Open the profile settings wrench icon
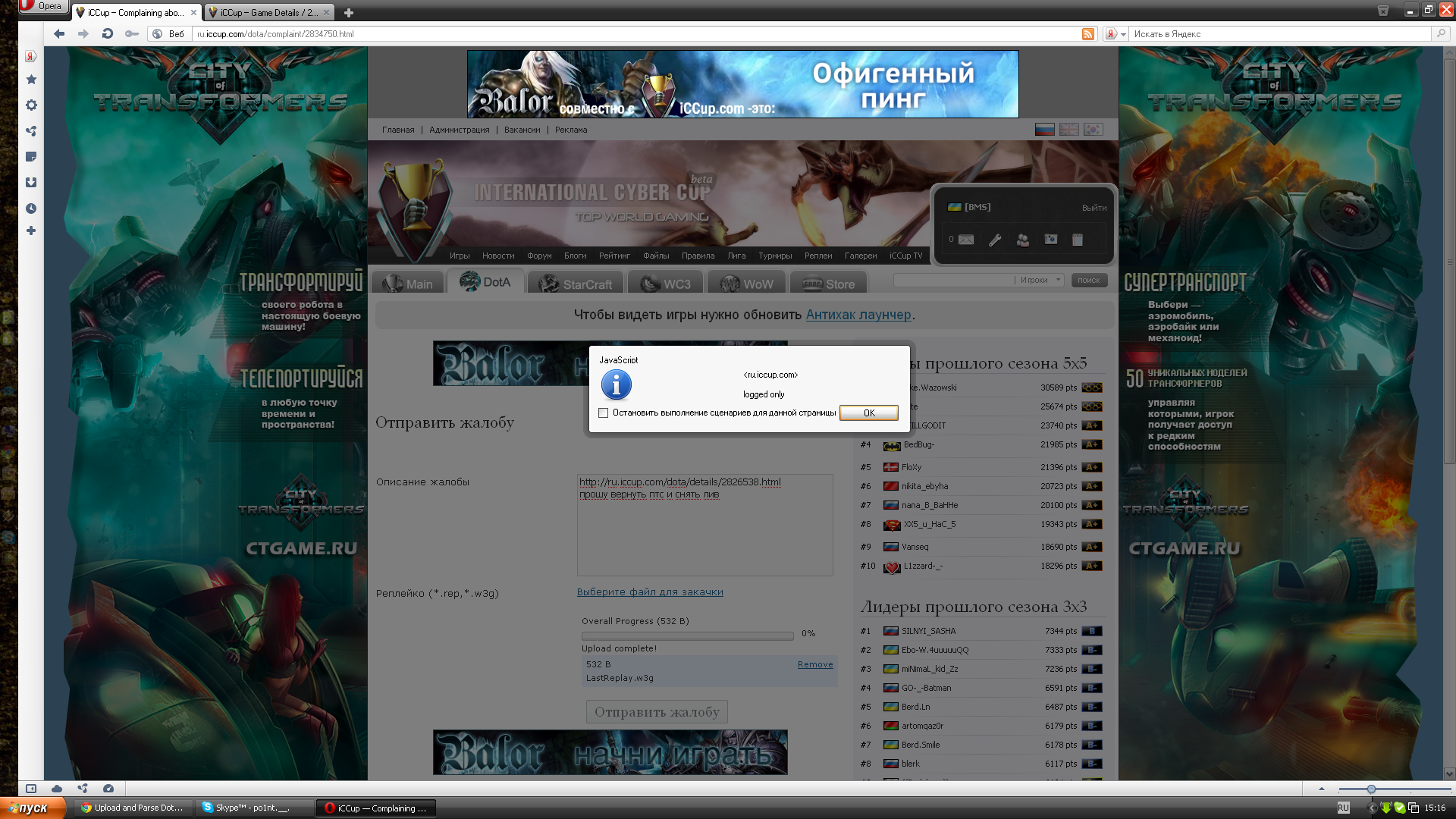This screenshot has width=1456, height=819. [995, 240]
